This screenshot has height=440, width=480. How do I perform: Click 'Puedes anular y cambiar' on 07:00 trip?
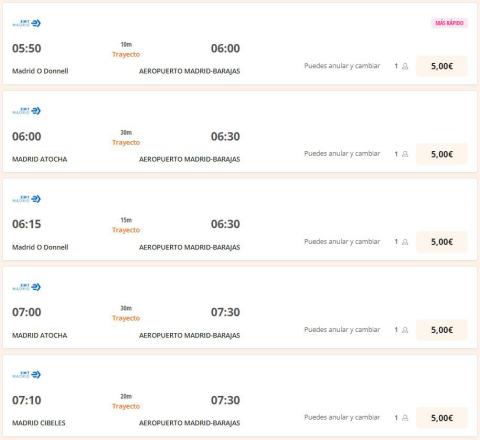[x=342, y=330]
